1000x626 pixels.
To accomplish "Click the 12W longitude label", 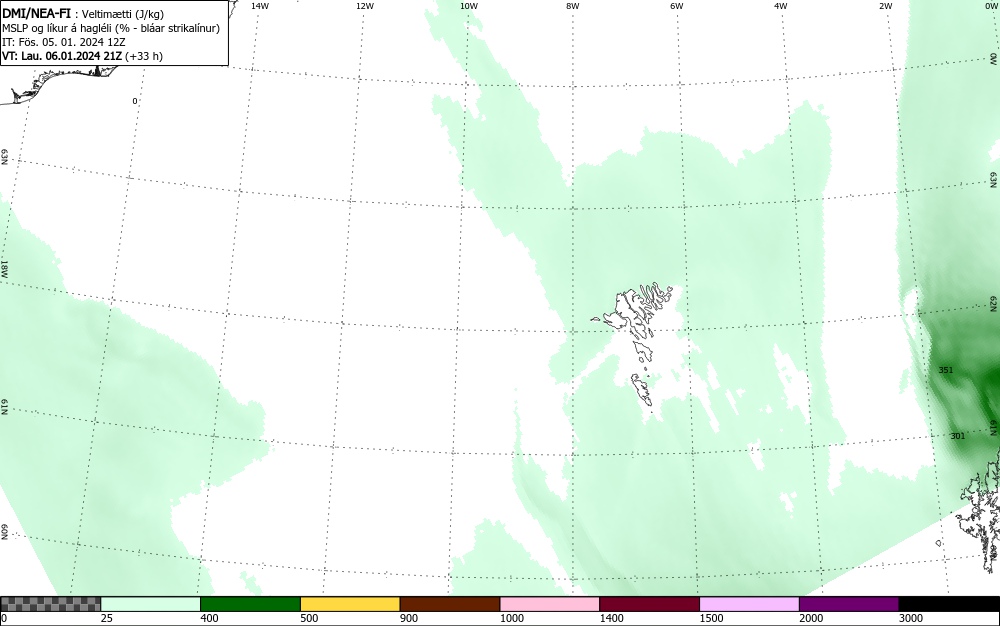I will tap(365, 6).
